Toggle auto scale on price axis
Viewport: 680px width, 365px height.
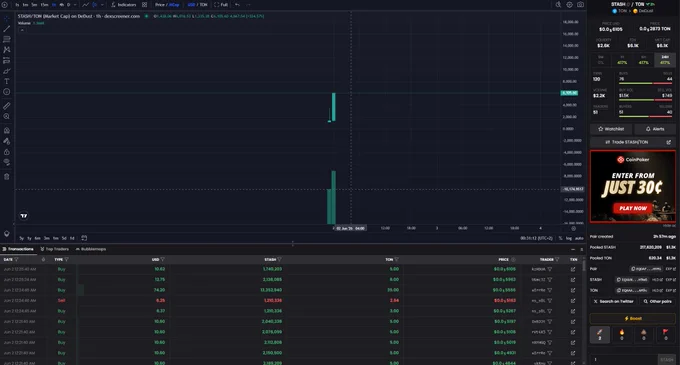pos(579,238)
